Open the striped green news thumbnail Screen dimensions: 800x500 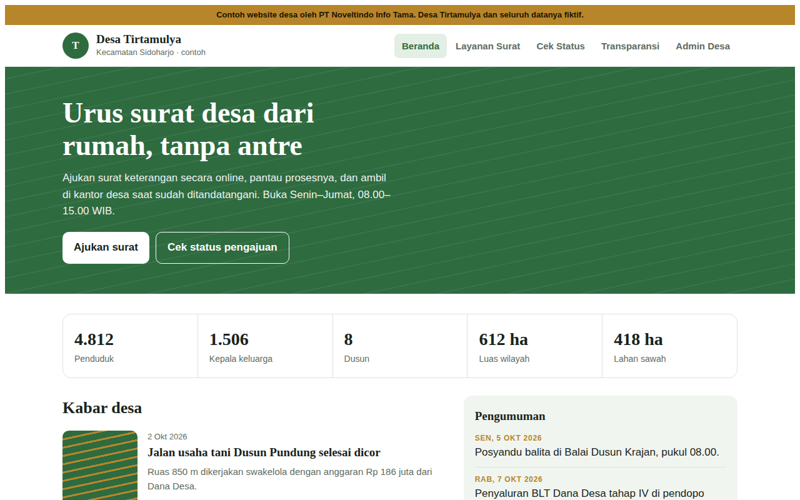pyautogui.click(x=100, y=465)
